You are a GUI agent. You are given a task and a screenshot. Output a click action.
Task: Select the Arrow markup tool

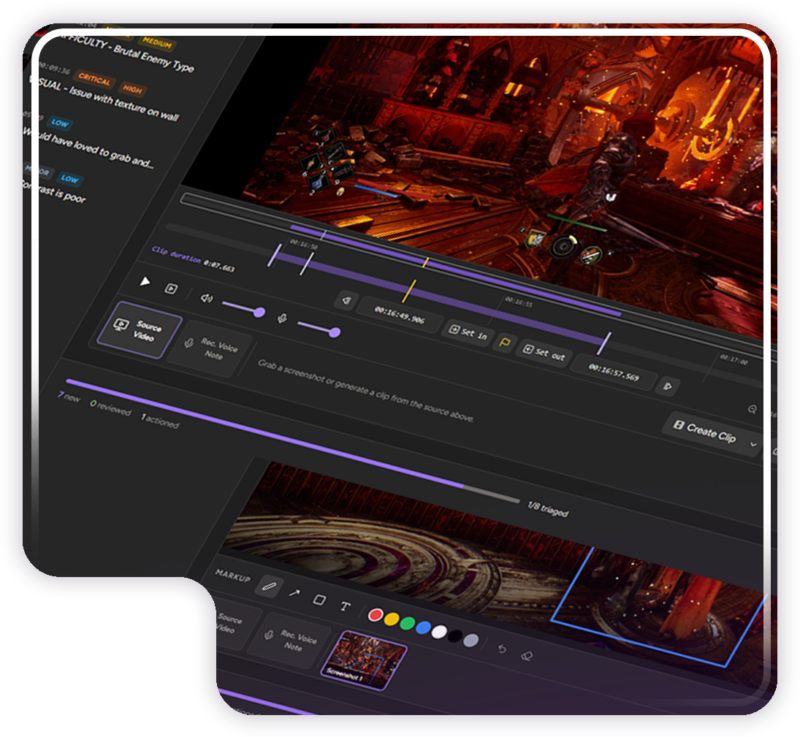[294, 593]
